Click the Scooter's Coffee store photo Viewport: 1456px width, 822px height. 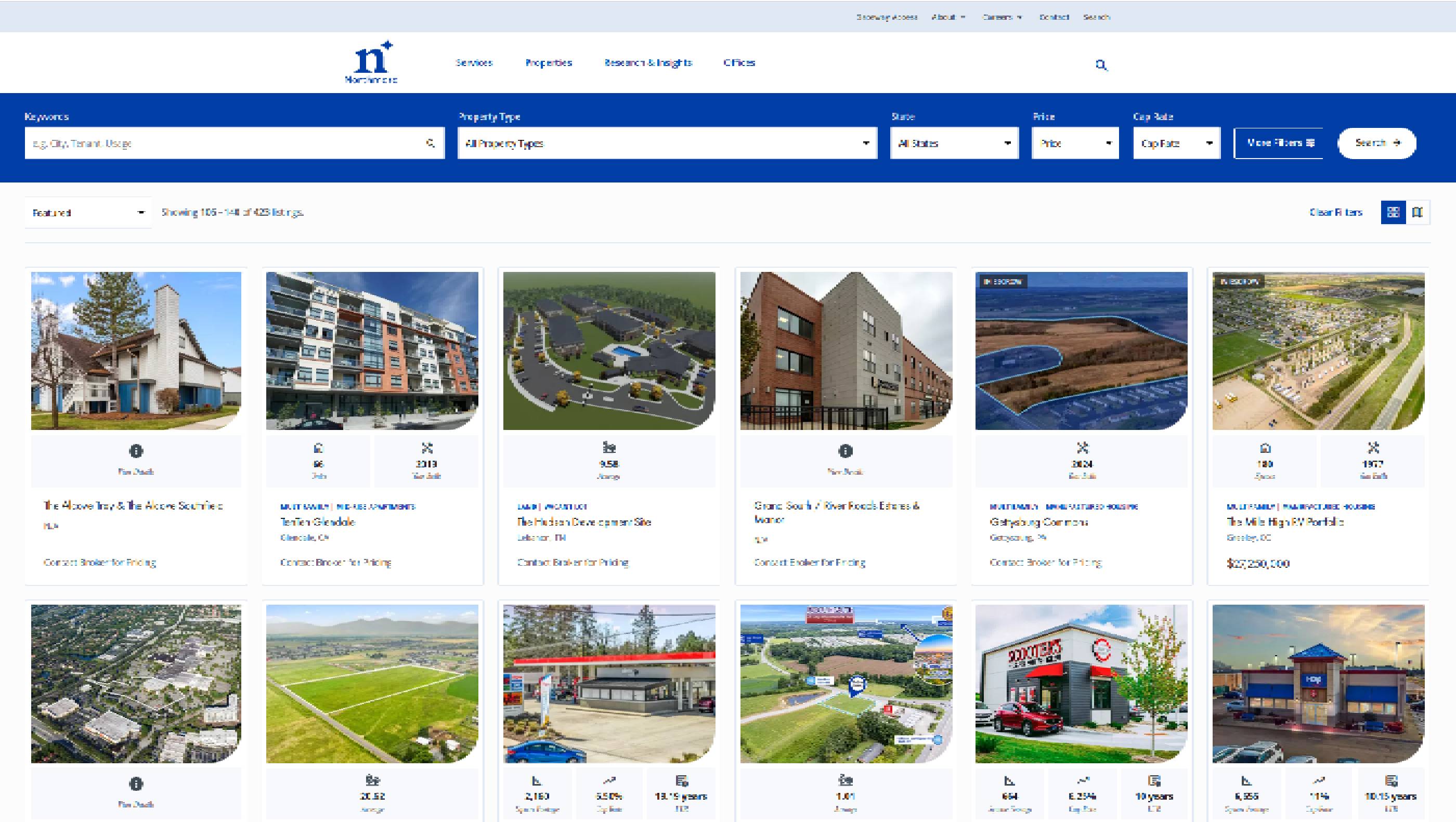point(1081,684)
